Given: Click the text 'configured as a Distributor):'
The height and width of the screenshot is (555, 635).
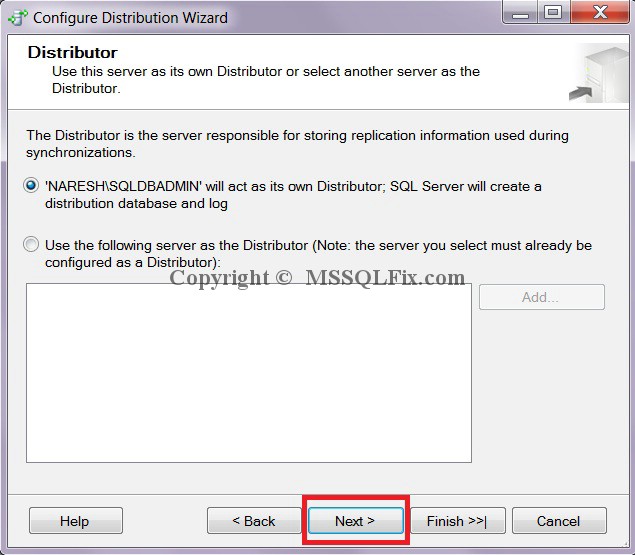Looking at the screenshot, I should (133, 263).
